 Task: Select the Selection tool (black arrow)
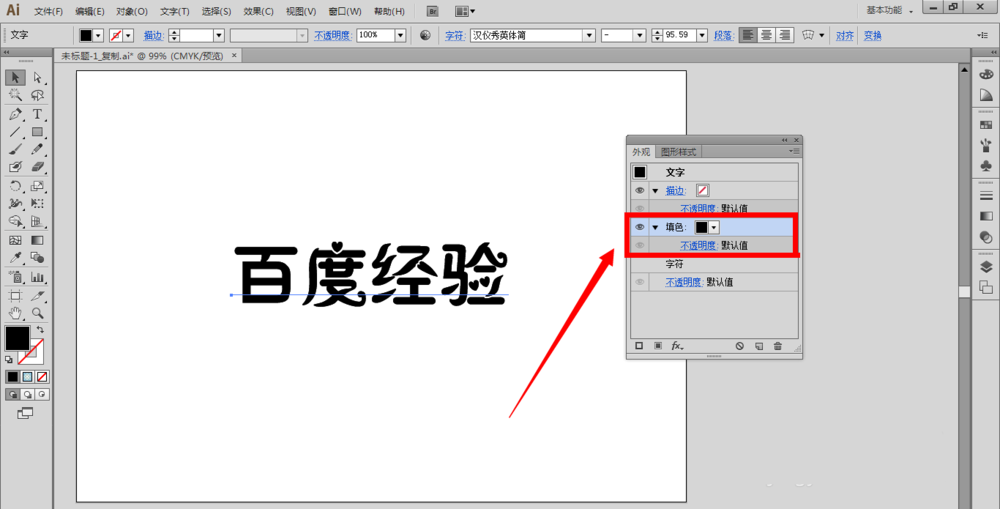[15, 77]
